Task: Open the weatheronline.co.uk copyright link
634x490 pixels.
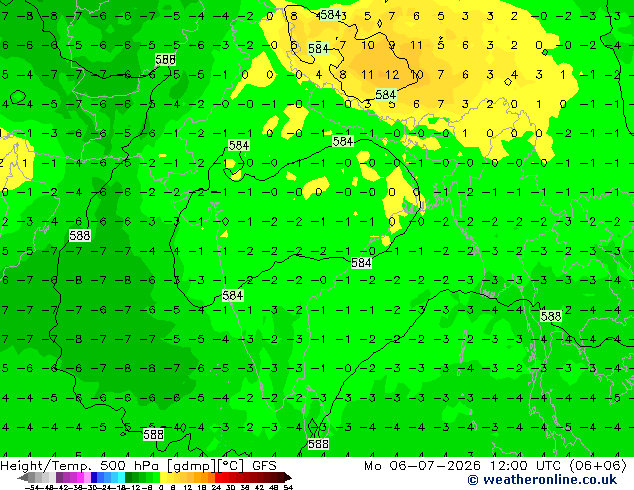Action: pyautogui.click(x=542, y=480)
